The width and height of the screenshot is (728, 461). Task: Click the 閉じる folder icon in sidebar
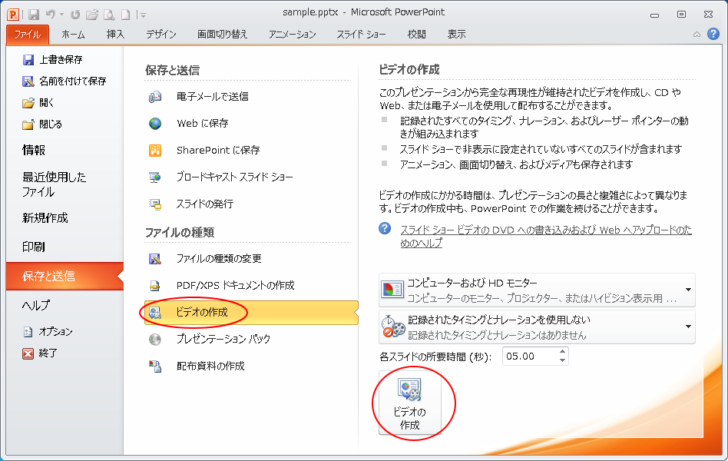(x=28, y=124)
